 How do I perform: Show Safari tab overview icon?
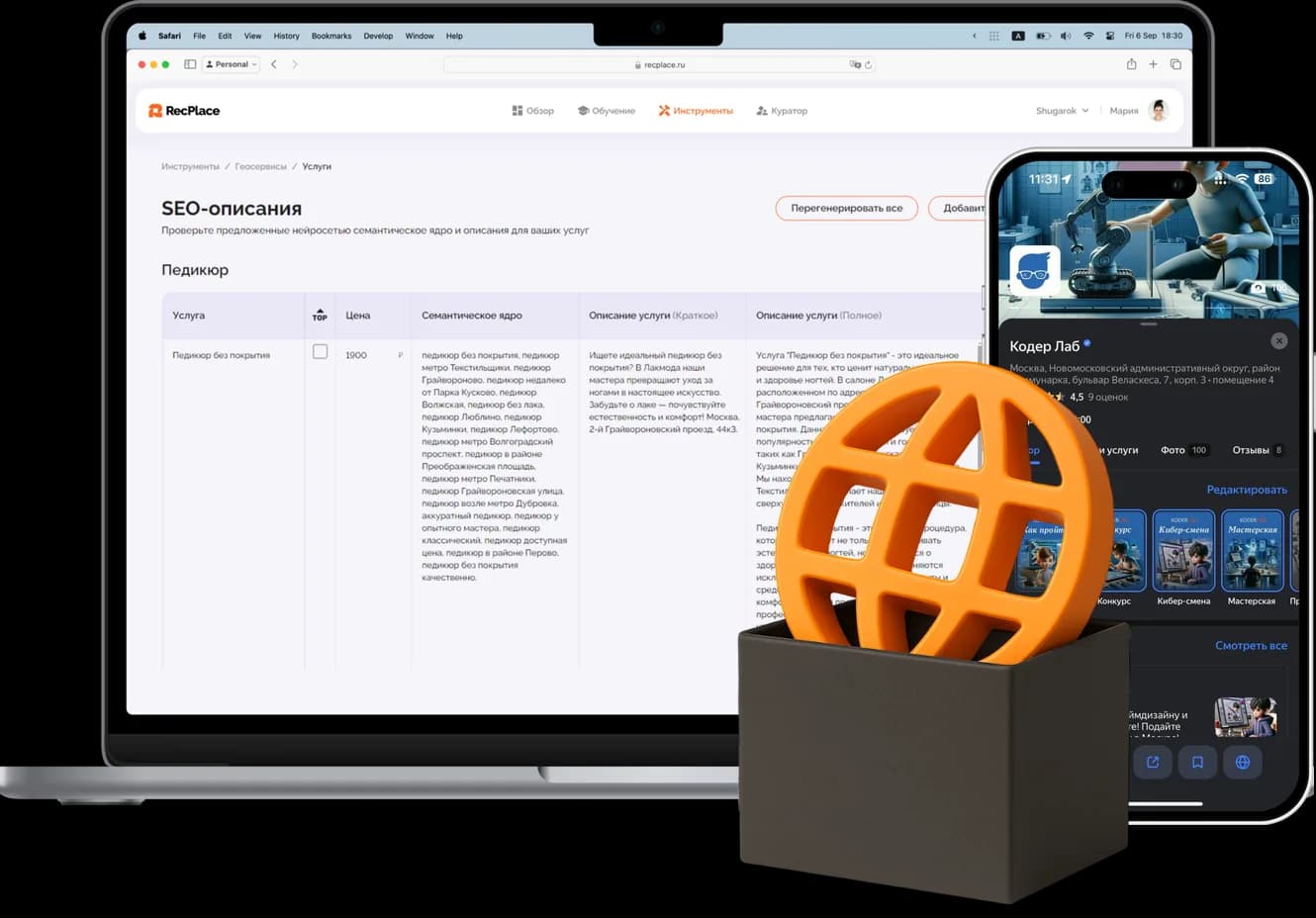click(1175, 64)
